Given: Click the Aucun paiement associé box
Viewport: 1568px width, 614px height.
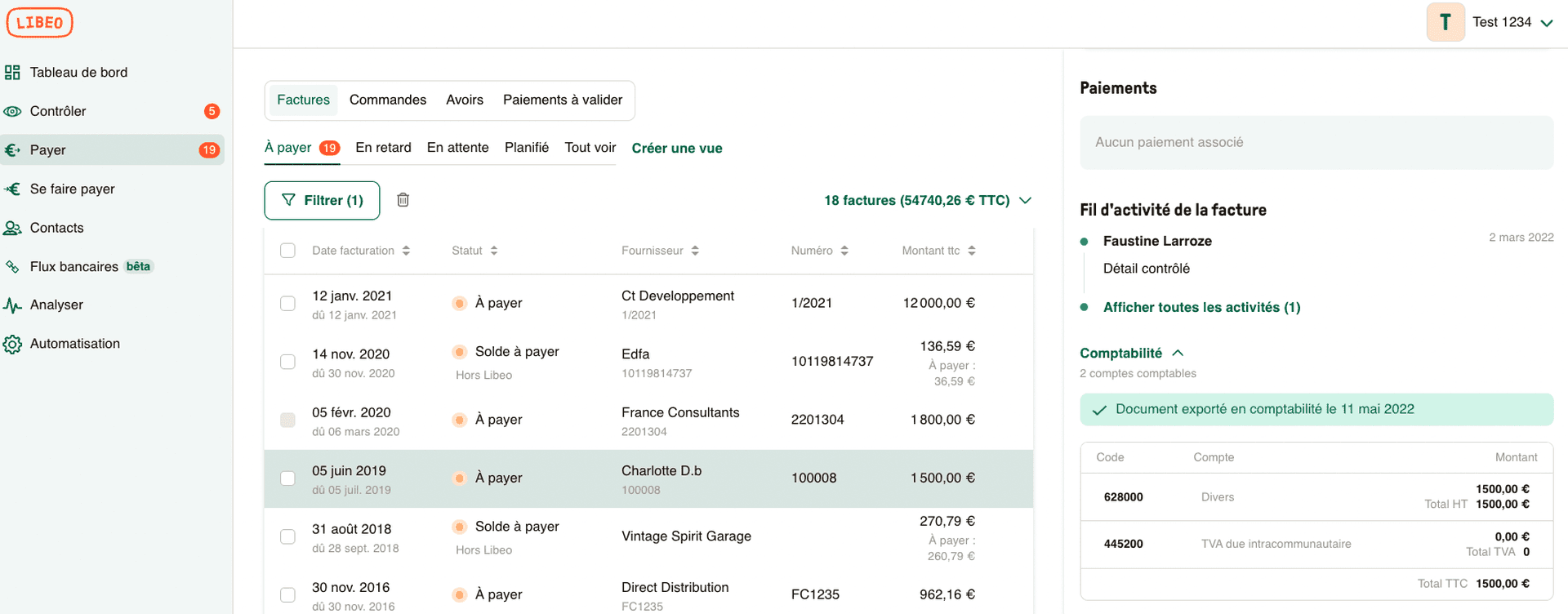Looking at the screenshot, I should [x=1316, y=143].
